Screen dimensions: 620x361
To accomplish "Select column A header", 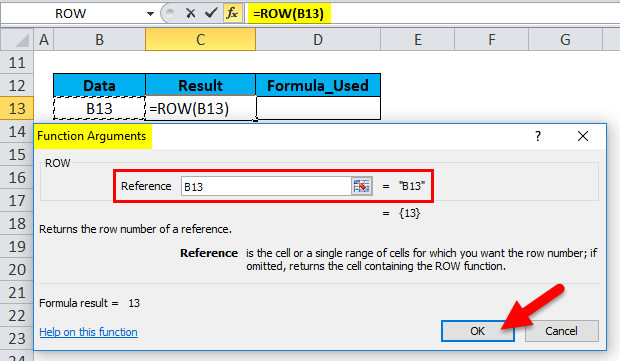I will (x=44, y=40).
